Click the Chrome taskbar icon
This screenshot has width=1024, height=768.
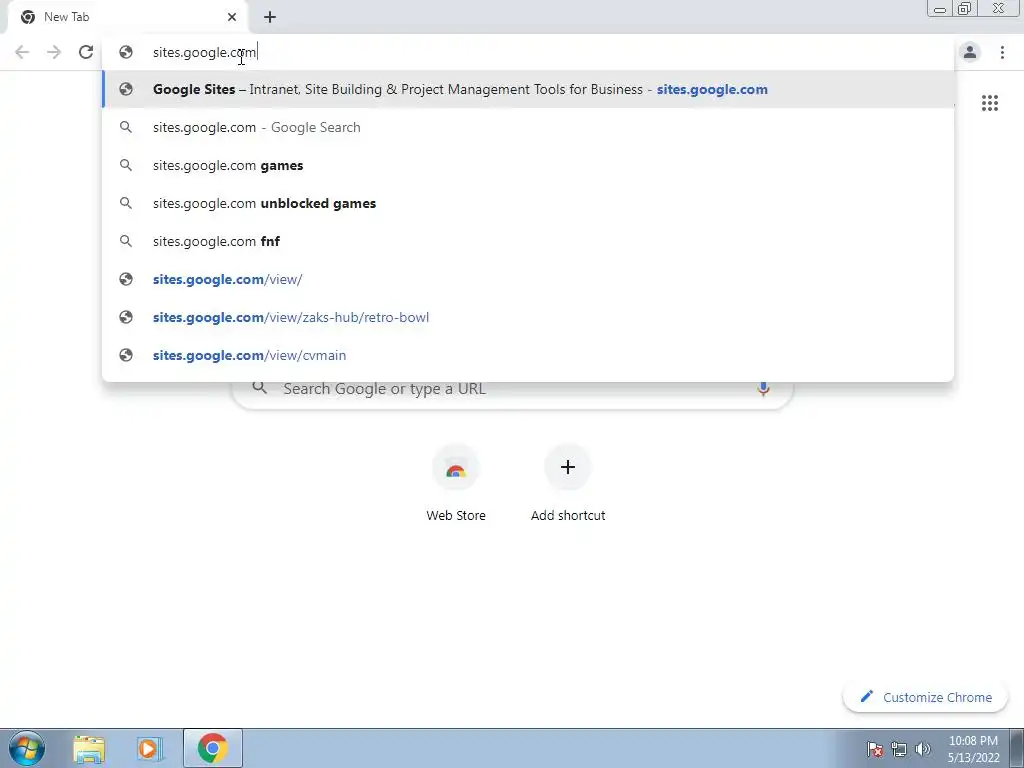(212, 748)
